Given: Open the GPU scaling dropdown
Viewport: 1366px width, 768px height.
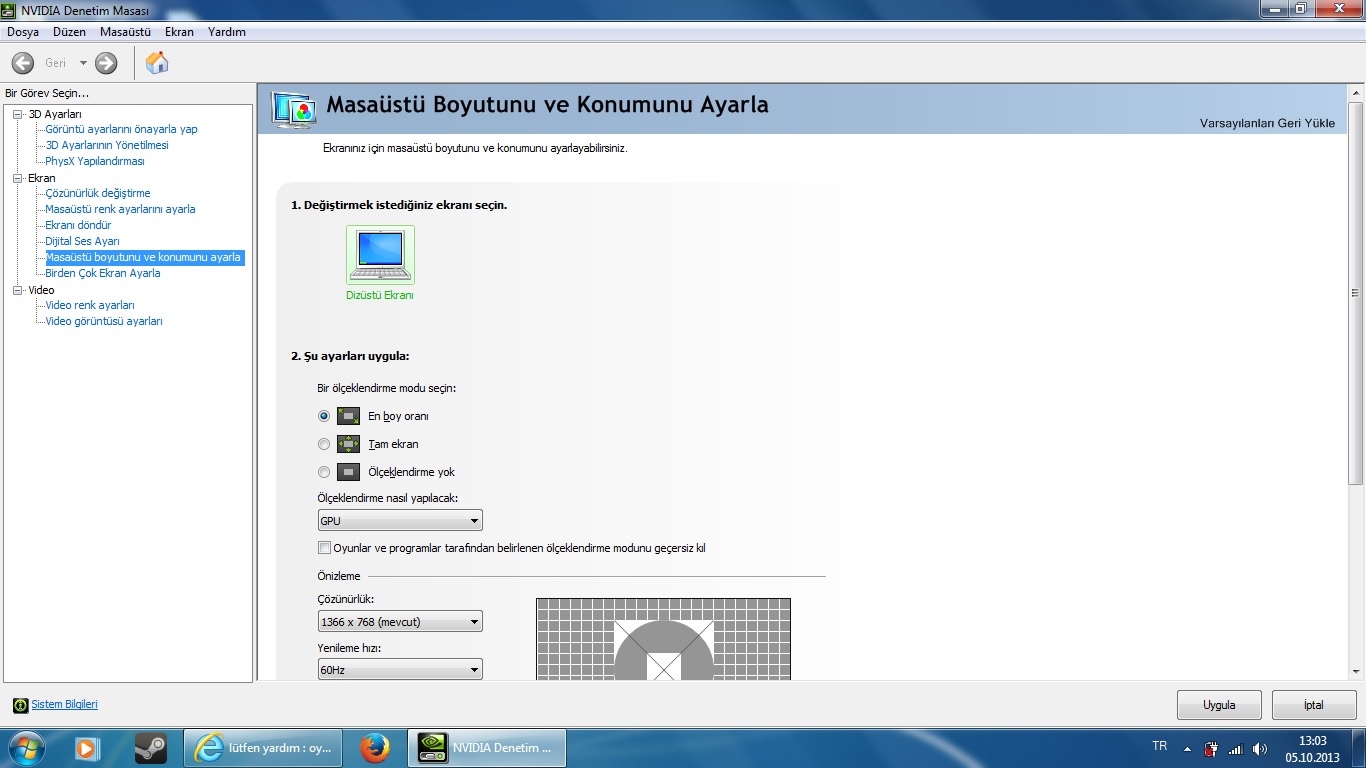Looking at the screenshot, I should (x=400, y=521).
